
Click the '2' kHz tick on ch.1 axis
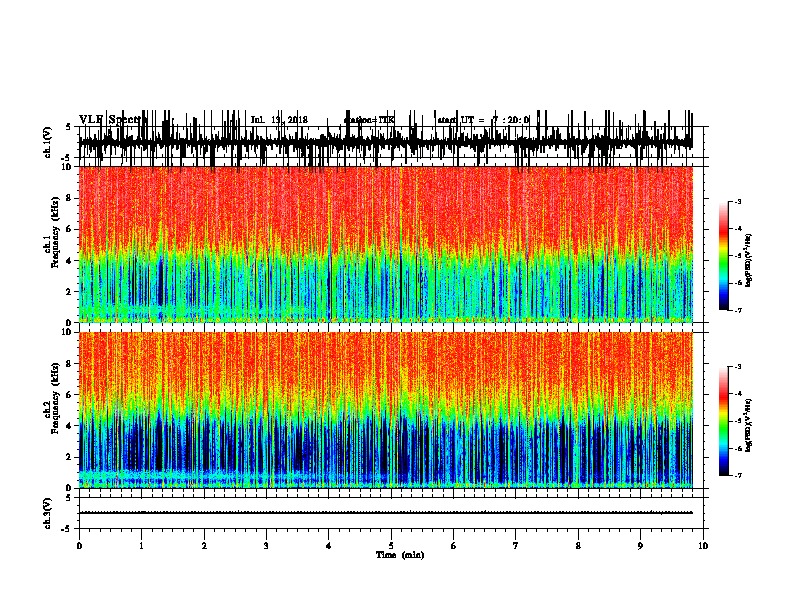pos(70,291)
